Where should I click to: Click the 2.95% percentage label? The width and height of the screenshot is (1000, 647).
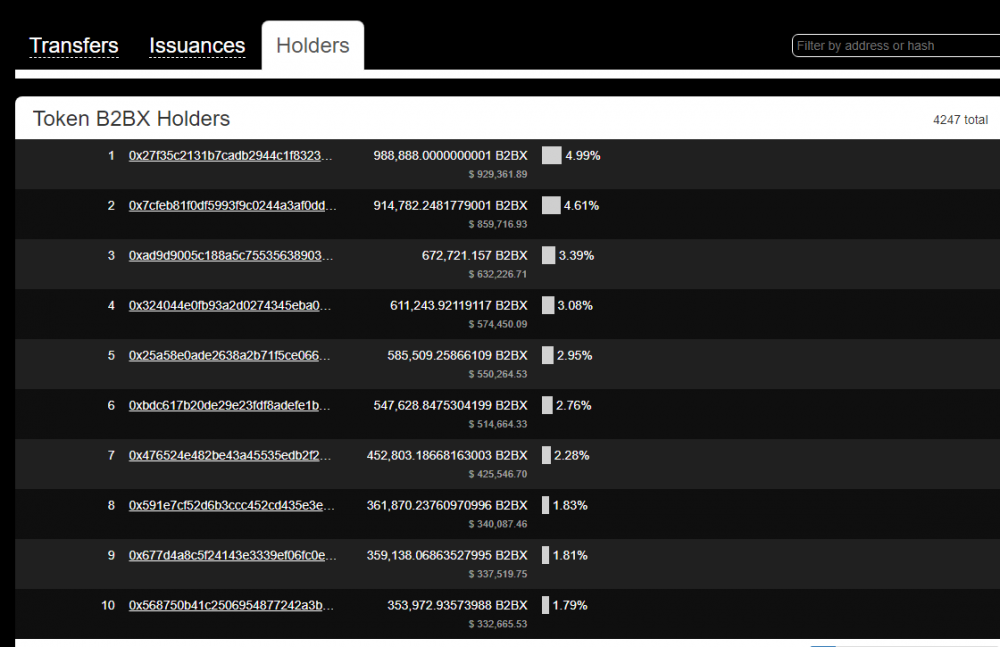click(575, 355)
